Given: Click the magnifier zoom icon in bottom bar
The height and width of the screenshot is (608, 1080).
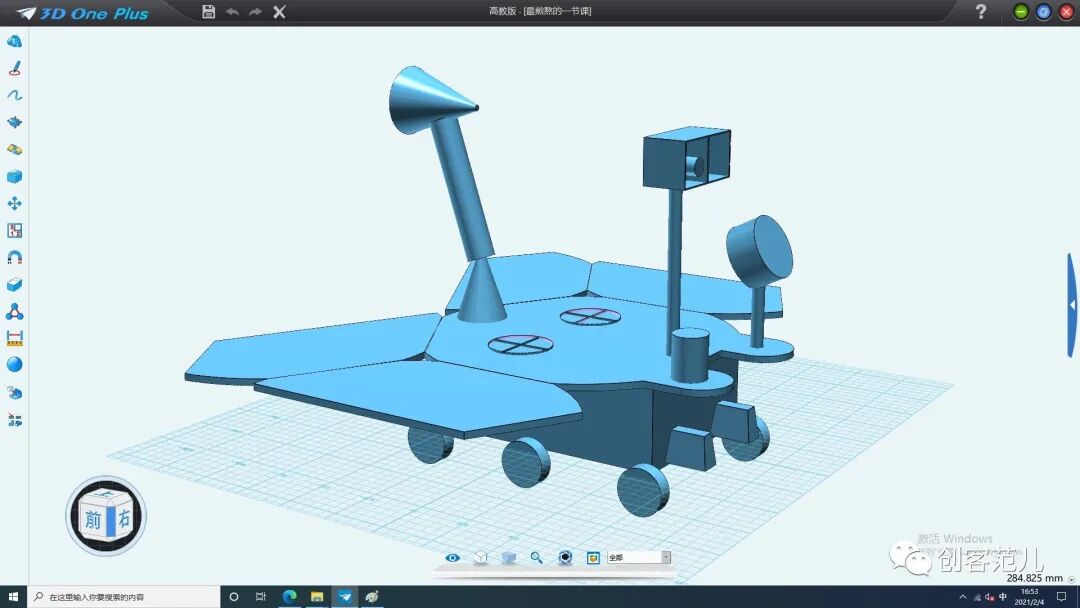Looking at the screenshot, I should pyautogui.click(x=537, y=558).
